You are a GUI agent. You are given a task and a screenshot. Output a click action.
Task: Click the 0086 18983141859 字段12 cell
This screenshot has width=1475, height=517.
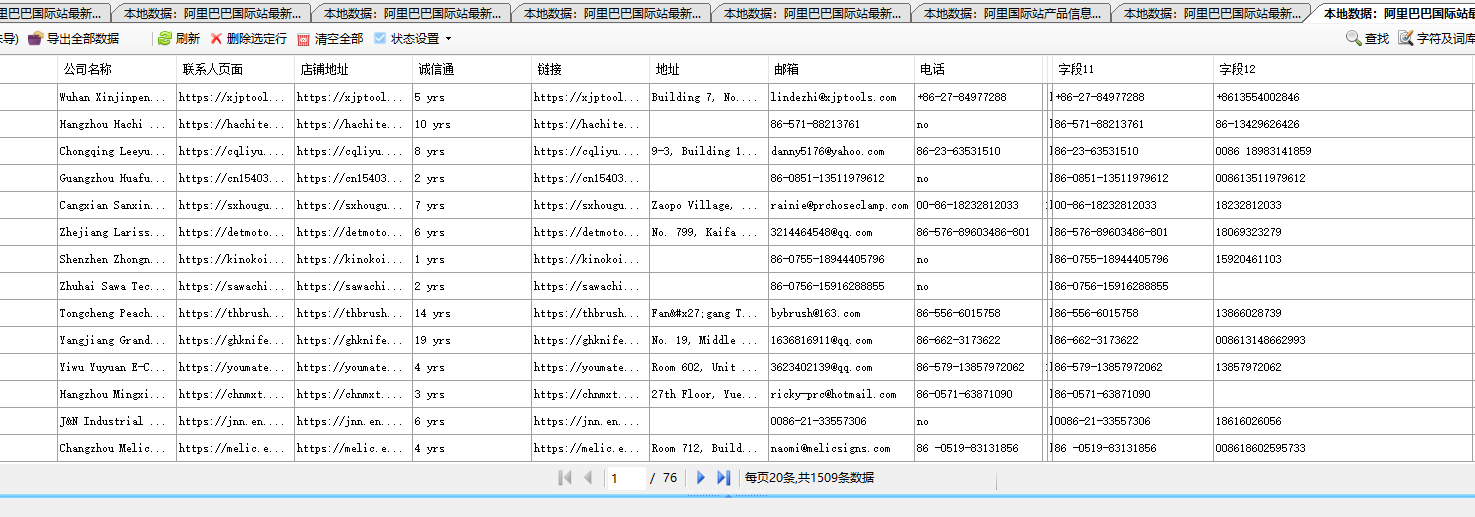(x=1343, y=152)
